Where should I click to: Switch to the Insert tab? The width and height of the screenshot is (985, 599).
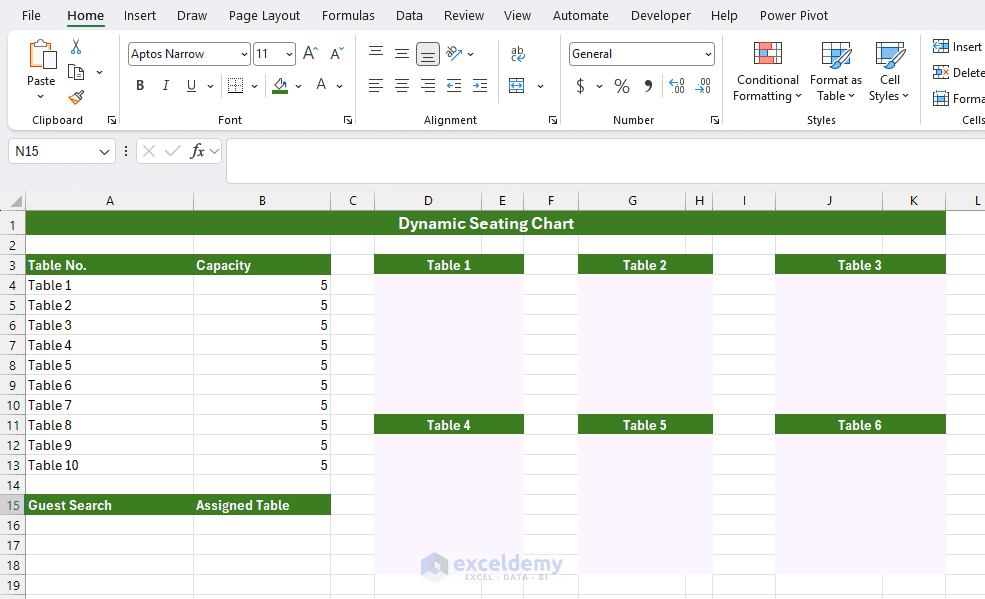pyautogui.click(x=139, y=16)
